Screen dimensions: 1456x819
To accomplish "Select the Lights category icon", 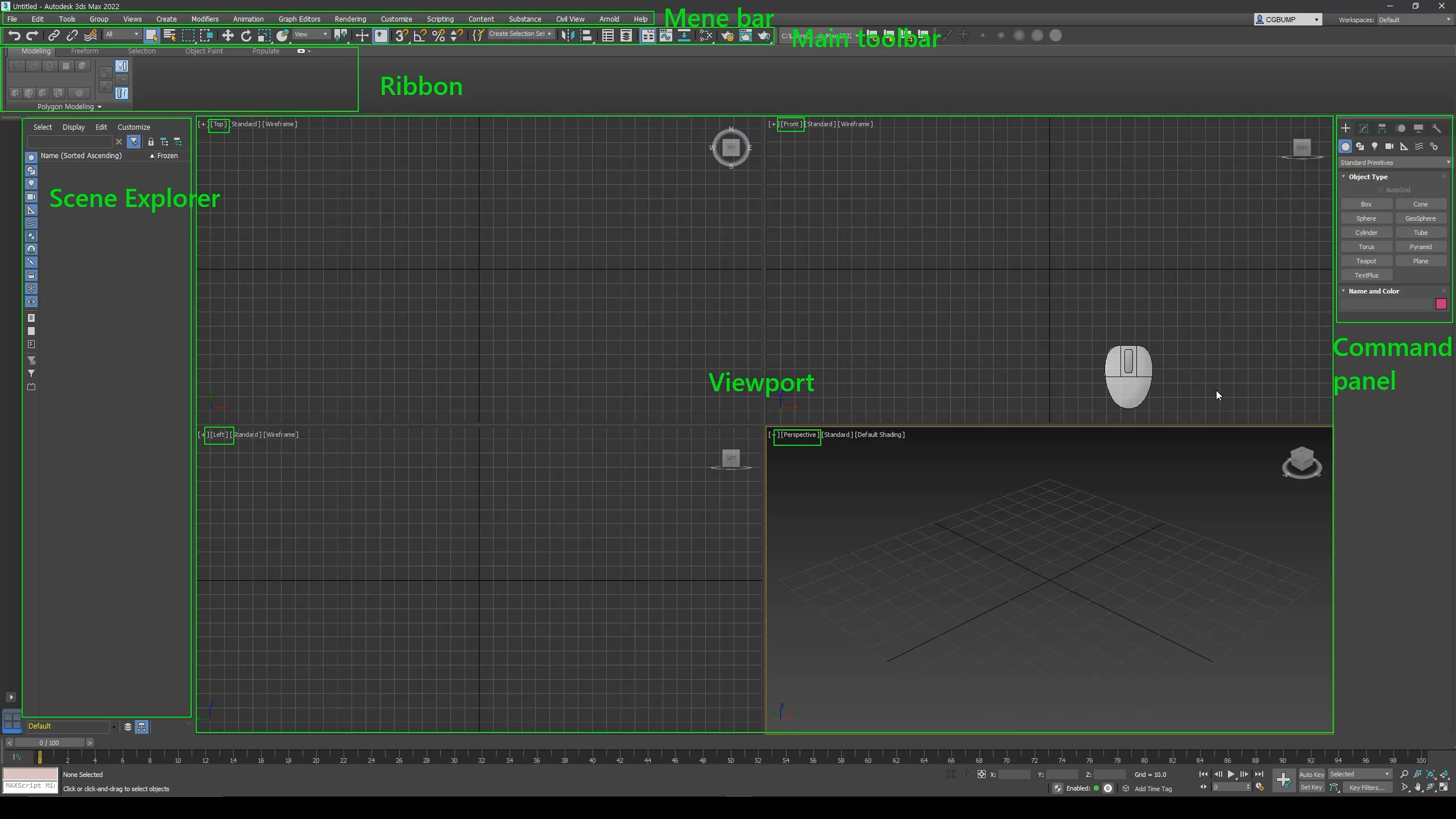I will pos(1375,147).
